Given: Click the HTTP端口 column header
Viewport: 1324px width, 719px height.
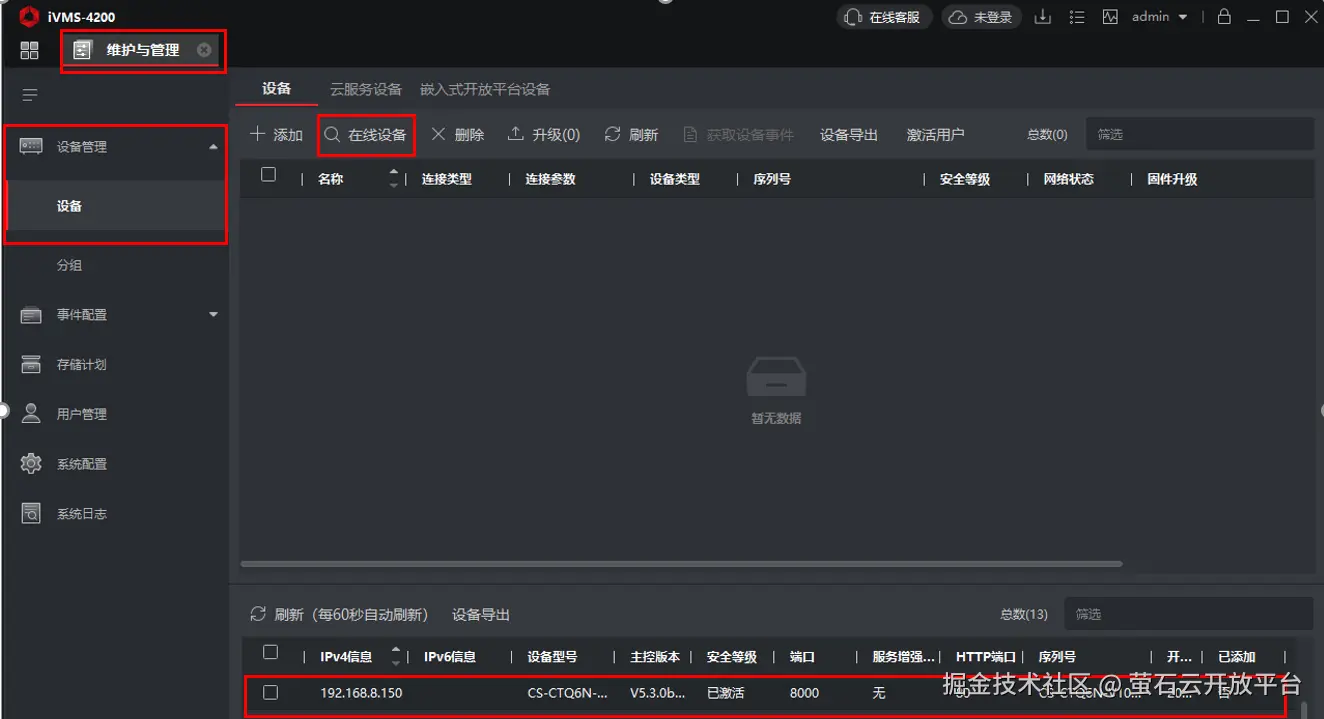Looking at the screenshot, I should (986, 657).
